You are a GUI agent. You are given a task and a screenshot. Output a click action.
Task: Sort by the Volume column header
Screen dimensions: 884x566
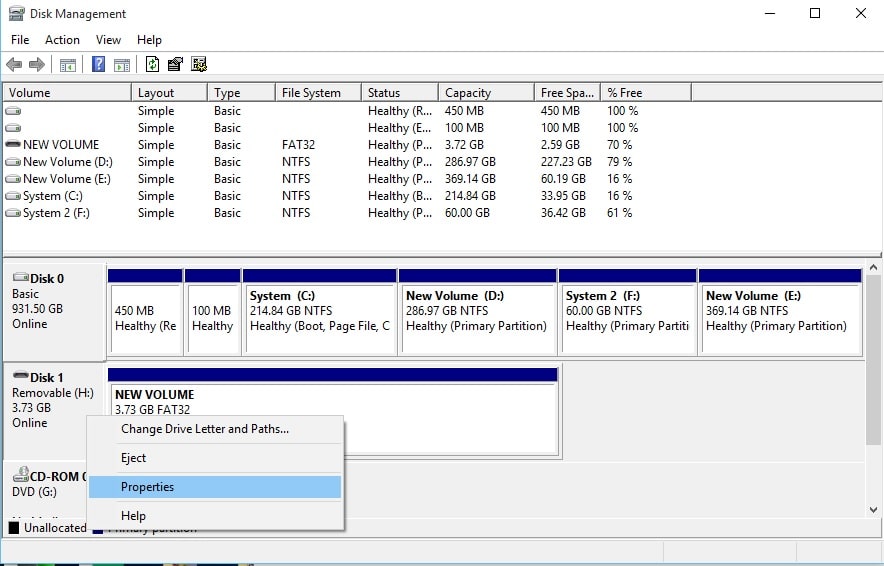[67, 92]
